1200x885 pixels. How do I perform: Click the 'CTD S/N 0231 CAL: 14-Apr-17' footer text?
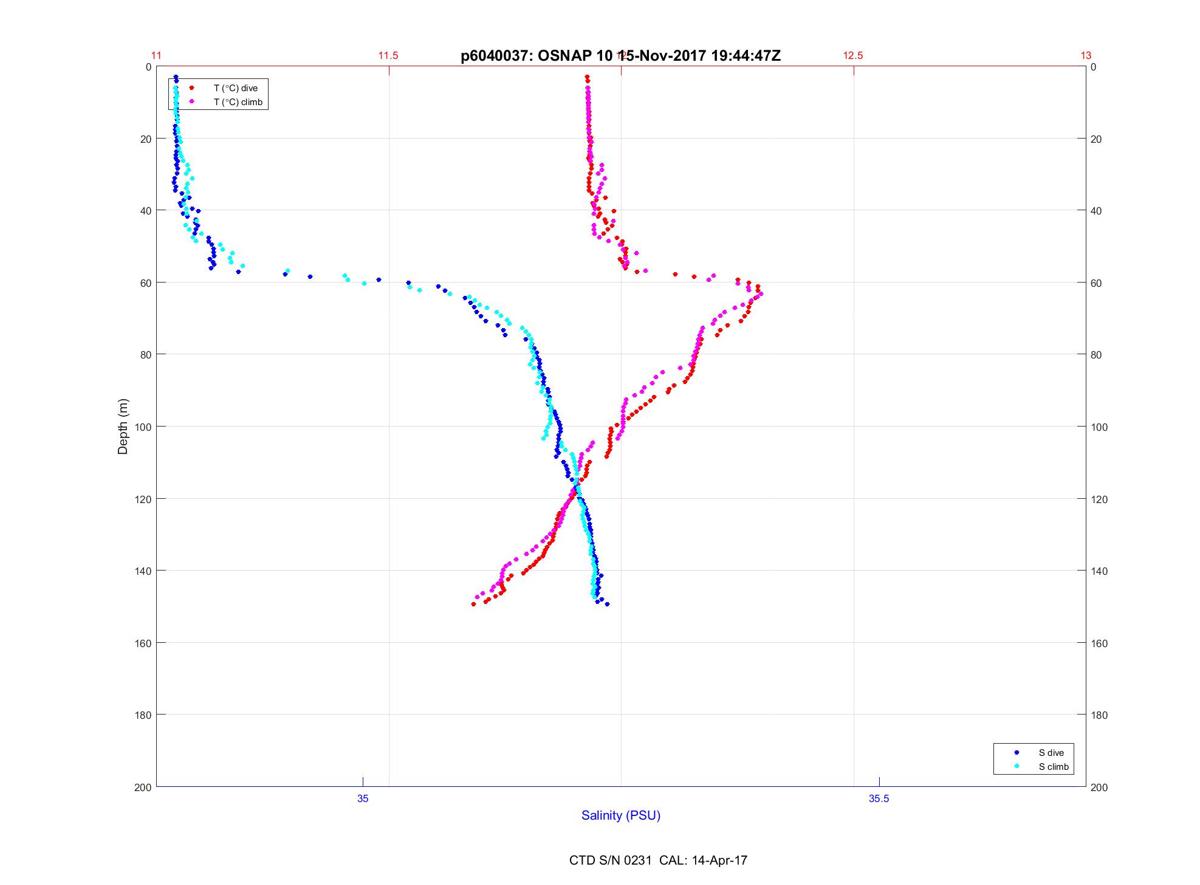click(657, 860)
